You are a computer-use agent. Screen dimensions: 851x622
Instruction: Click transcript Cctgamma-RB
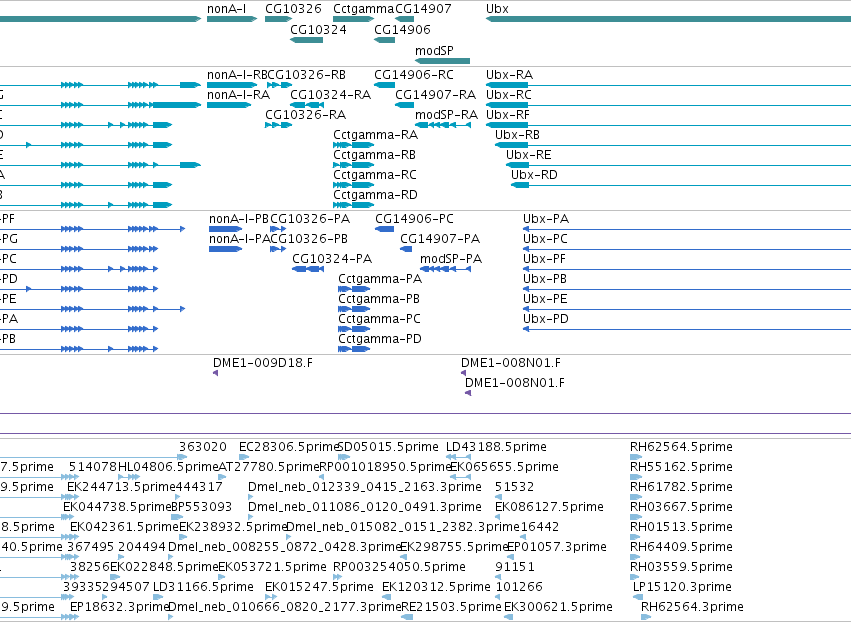pyautogui.click(x=374, y=155)
